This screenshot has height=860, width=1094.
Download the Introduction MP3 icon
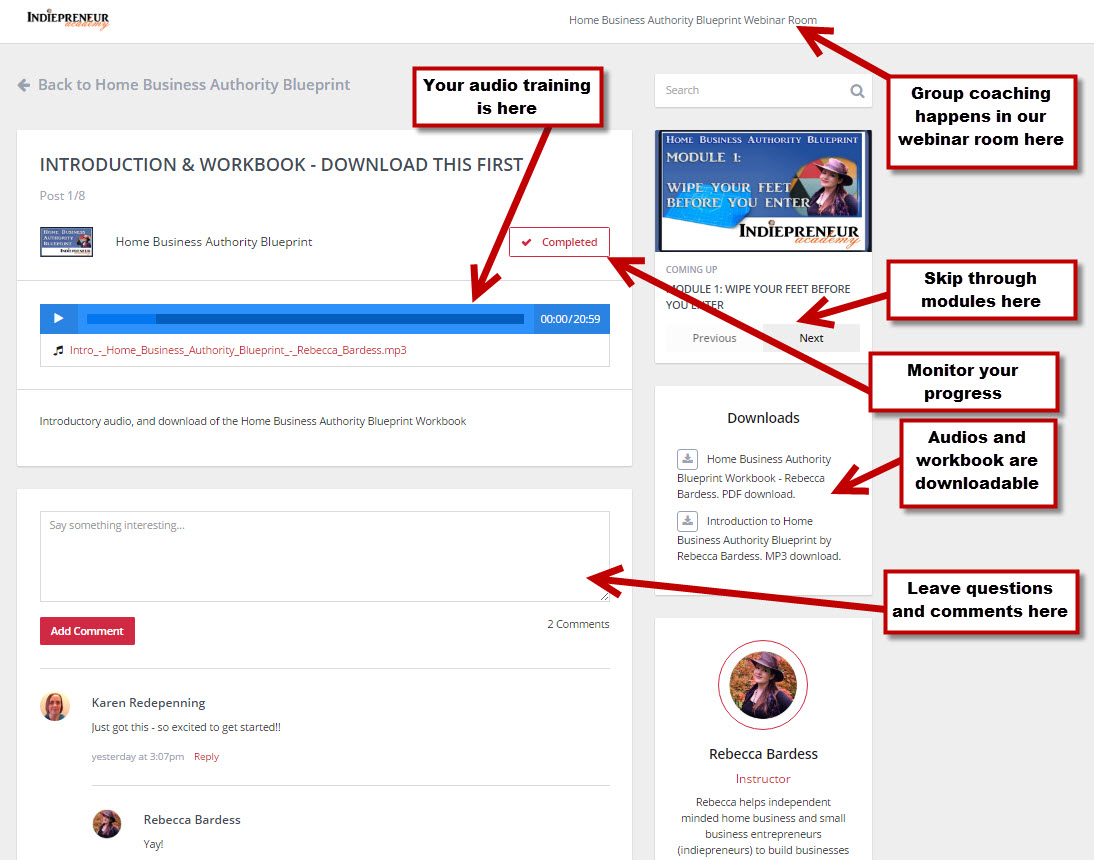pos(687,521)
